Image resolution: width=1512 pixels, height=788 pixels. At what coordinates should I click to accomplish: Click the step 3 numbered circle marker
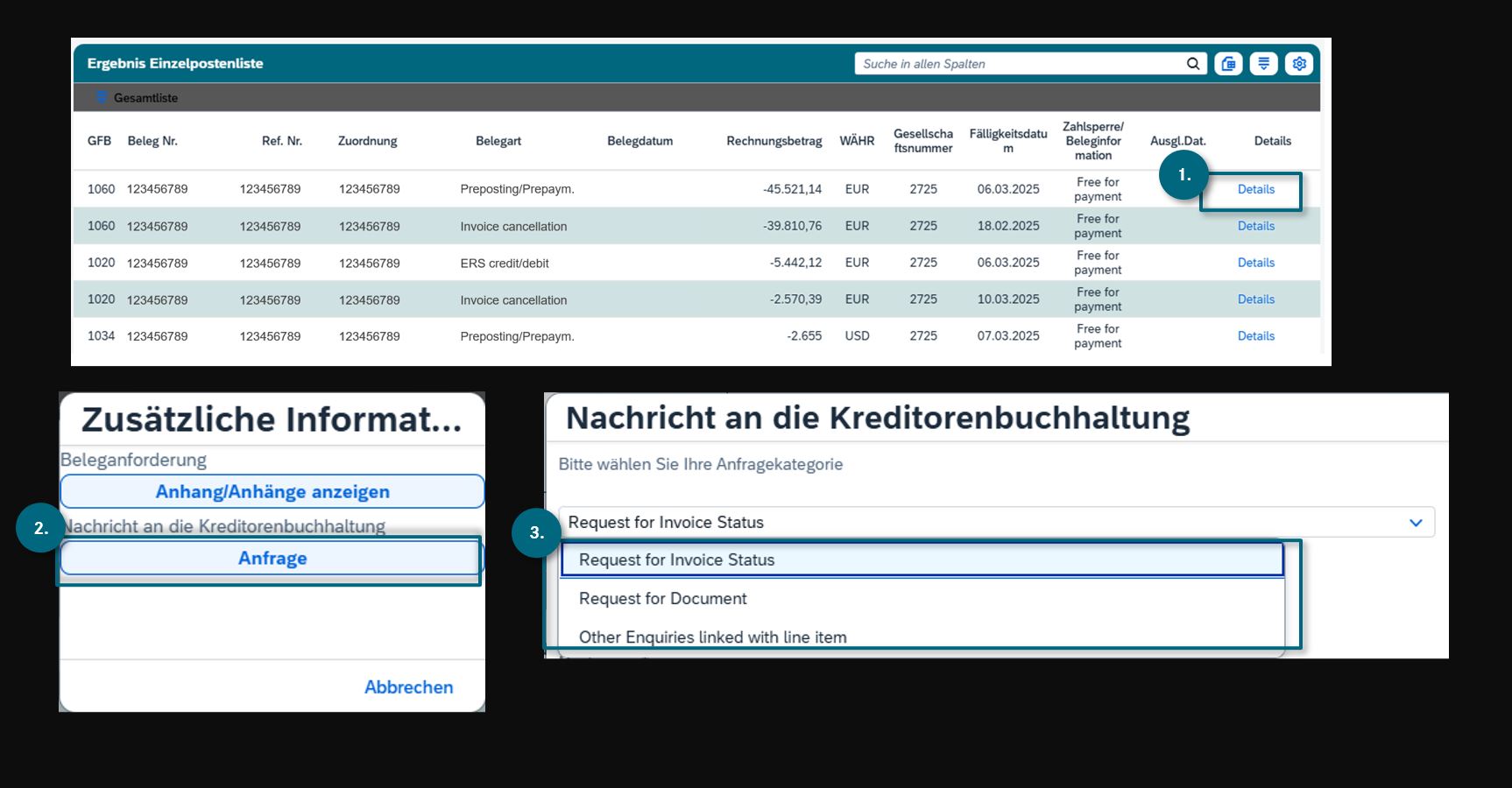(536, 532)
